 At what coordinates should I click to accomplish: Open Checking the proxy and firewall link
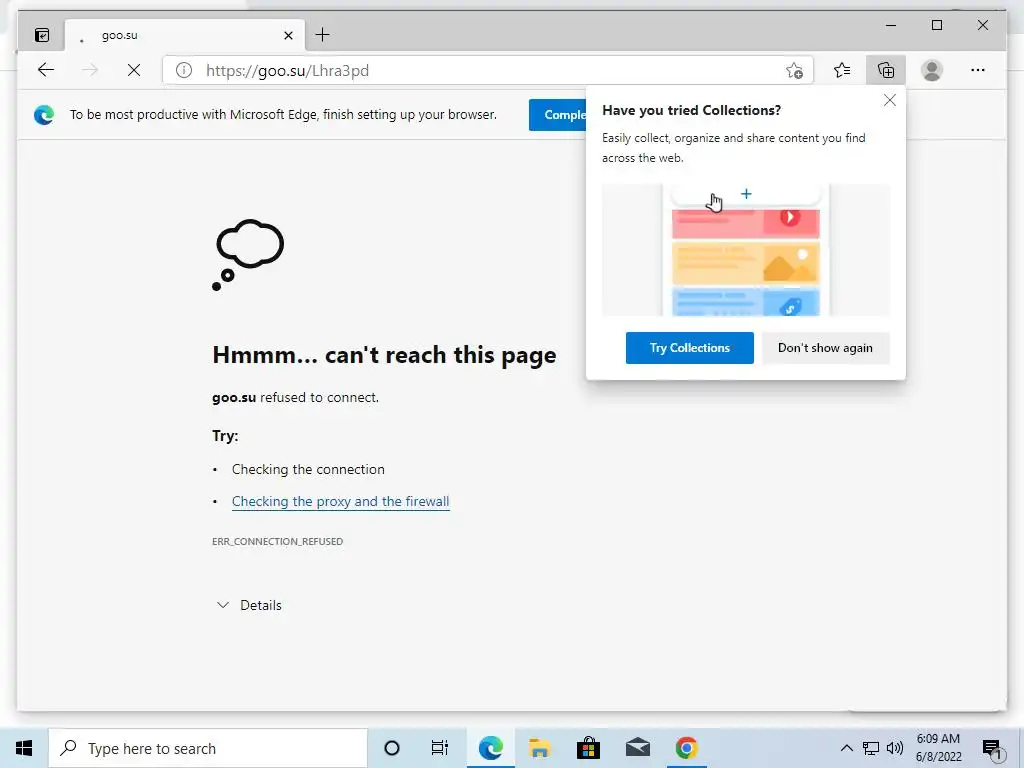341,502
